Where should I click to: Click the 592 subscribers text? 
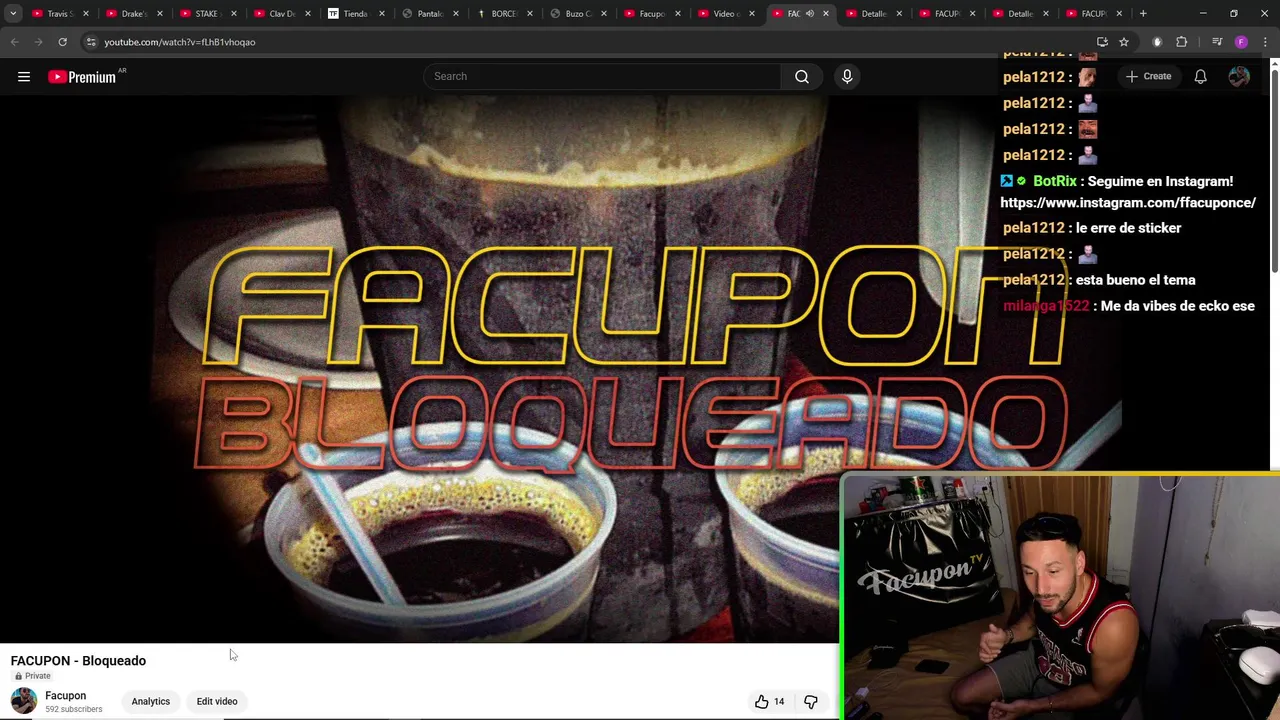point(74,709)
